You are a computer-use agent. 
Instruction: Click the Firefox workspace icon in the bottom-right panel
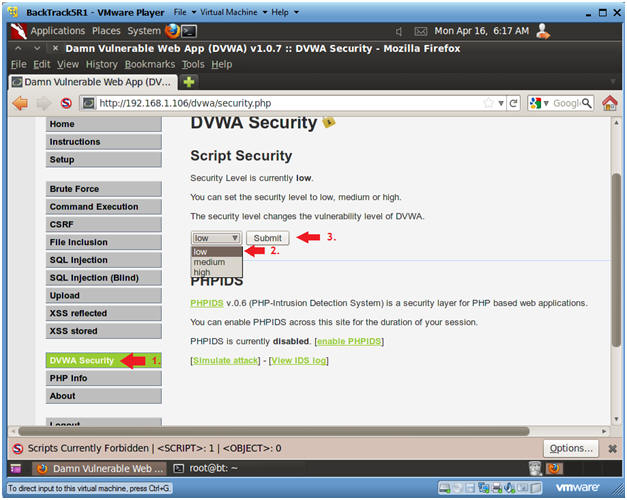tap(554, 468)
